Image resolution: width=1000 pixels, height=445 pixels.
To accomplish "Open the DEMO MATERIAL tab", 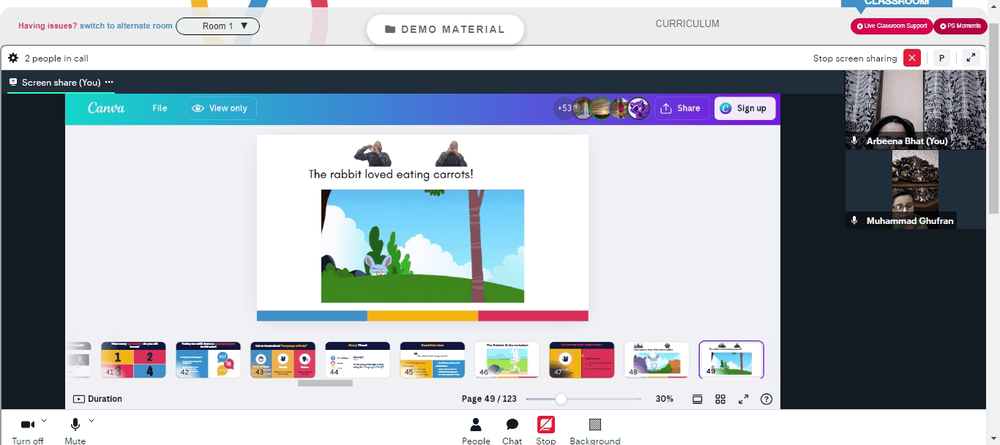I will coord(445,29).
